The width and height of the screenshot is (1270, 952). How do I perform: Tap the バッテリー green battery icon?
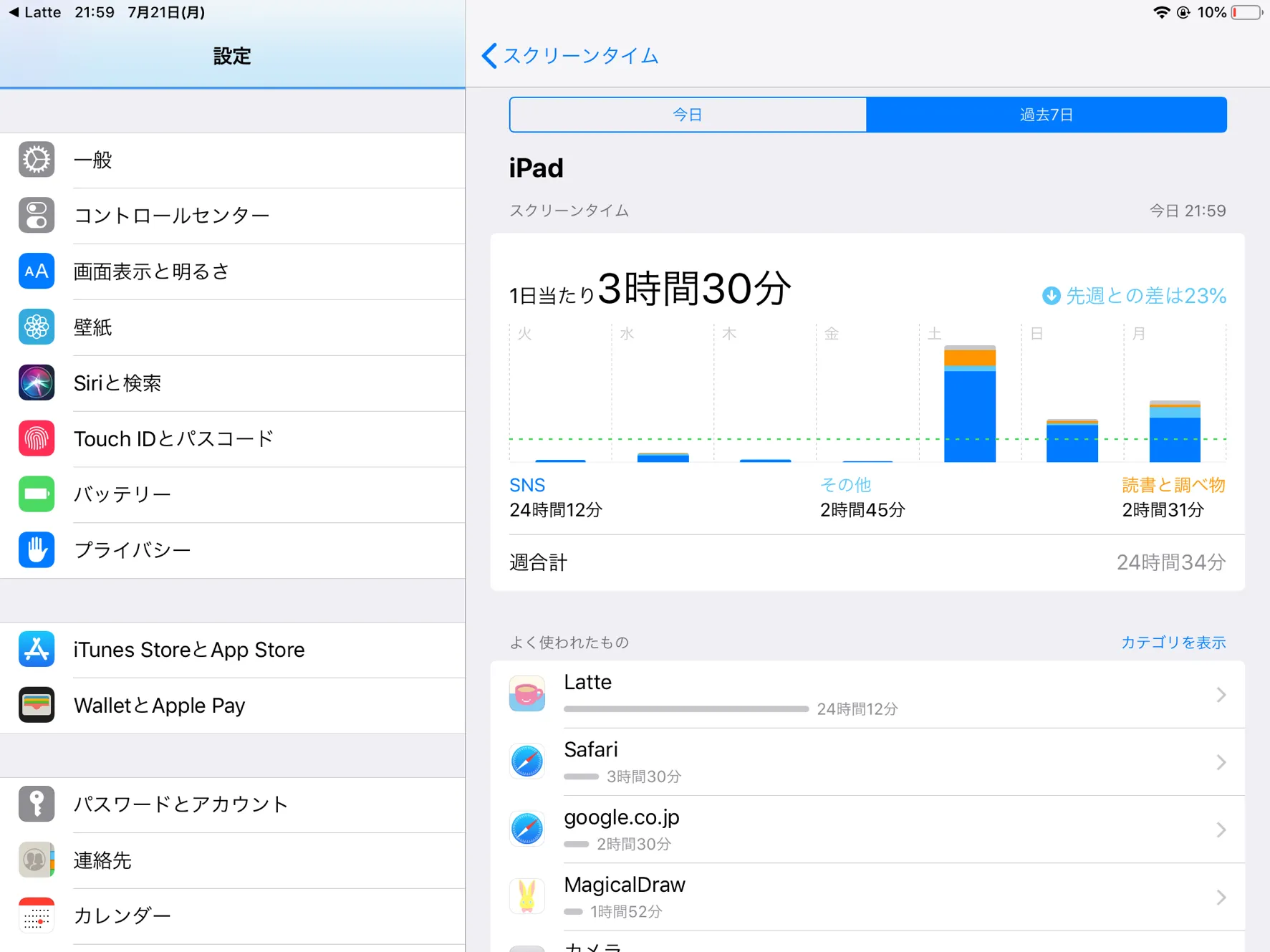pos(37,494)
